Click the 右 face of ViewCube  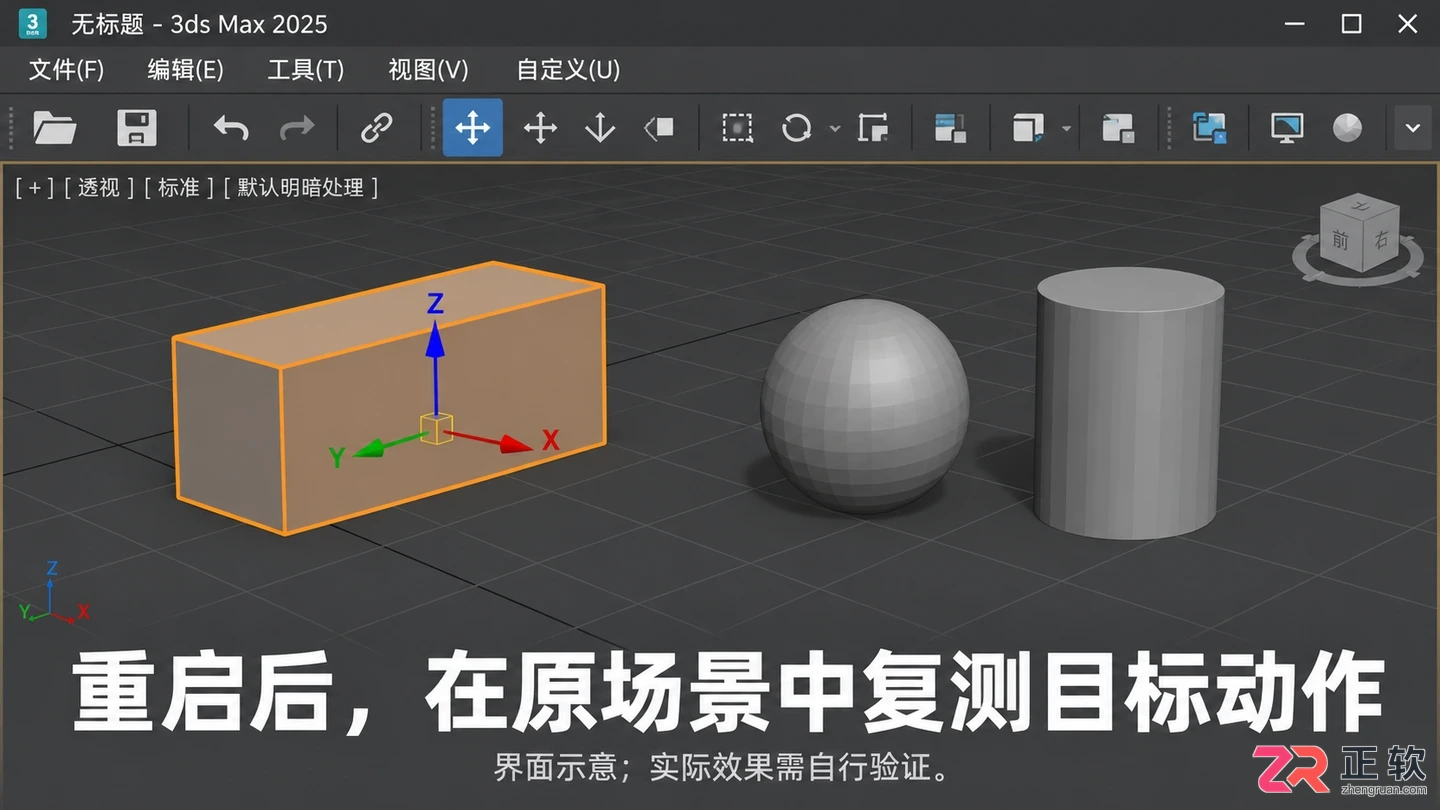1380,239
